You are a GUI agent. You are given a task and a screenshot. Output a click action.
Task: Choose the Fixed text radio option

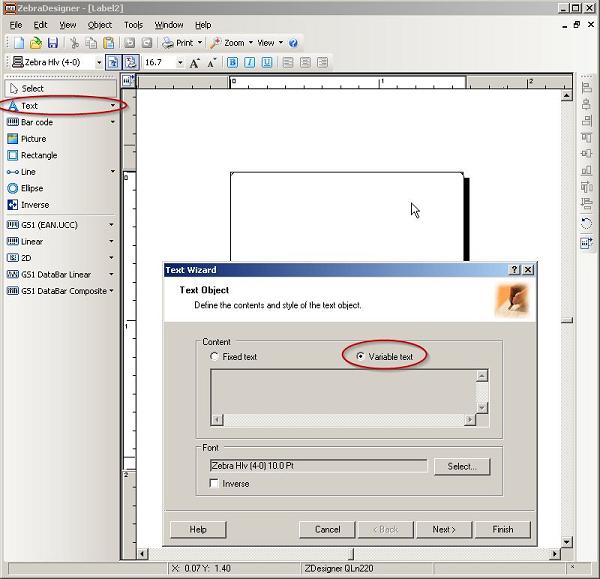click(214, 356)
